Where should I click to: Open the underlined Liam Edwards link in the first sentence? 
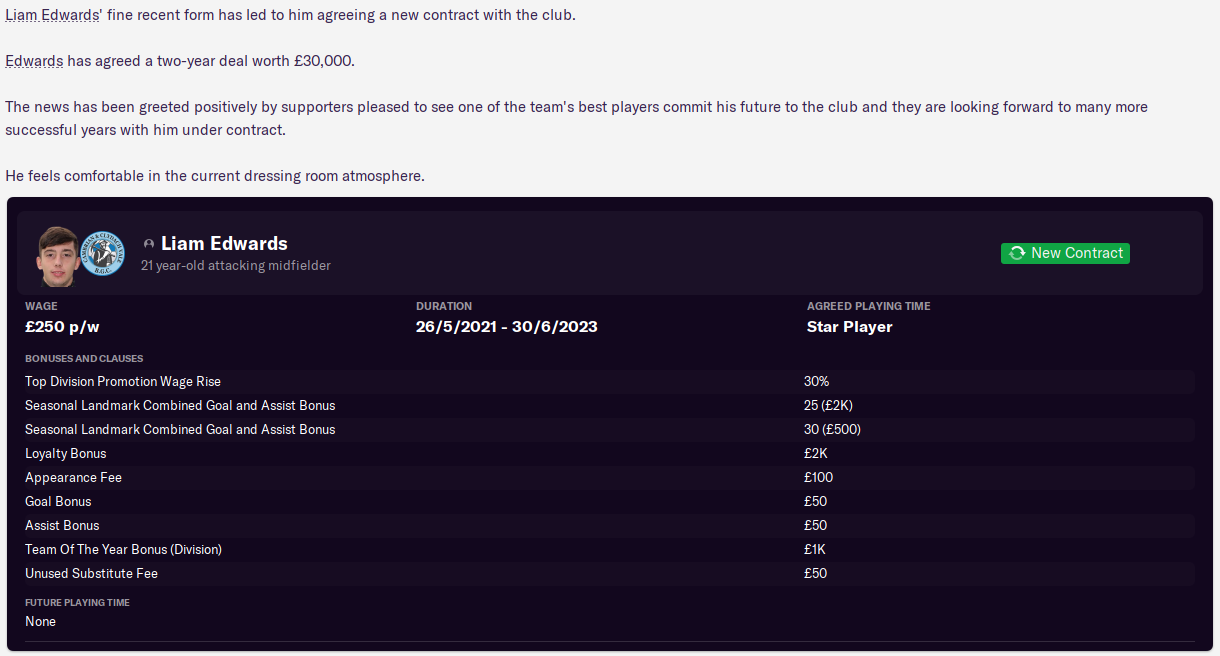pyautogui.click(x=52, y=17)
